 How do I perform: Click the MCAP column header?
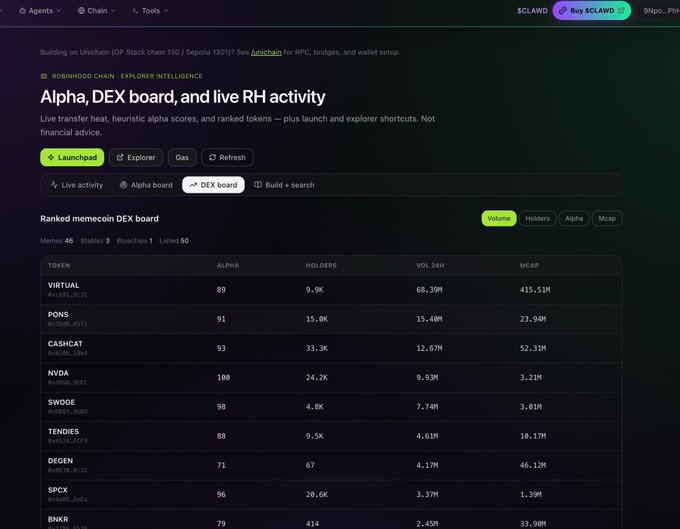529,265
